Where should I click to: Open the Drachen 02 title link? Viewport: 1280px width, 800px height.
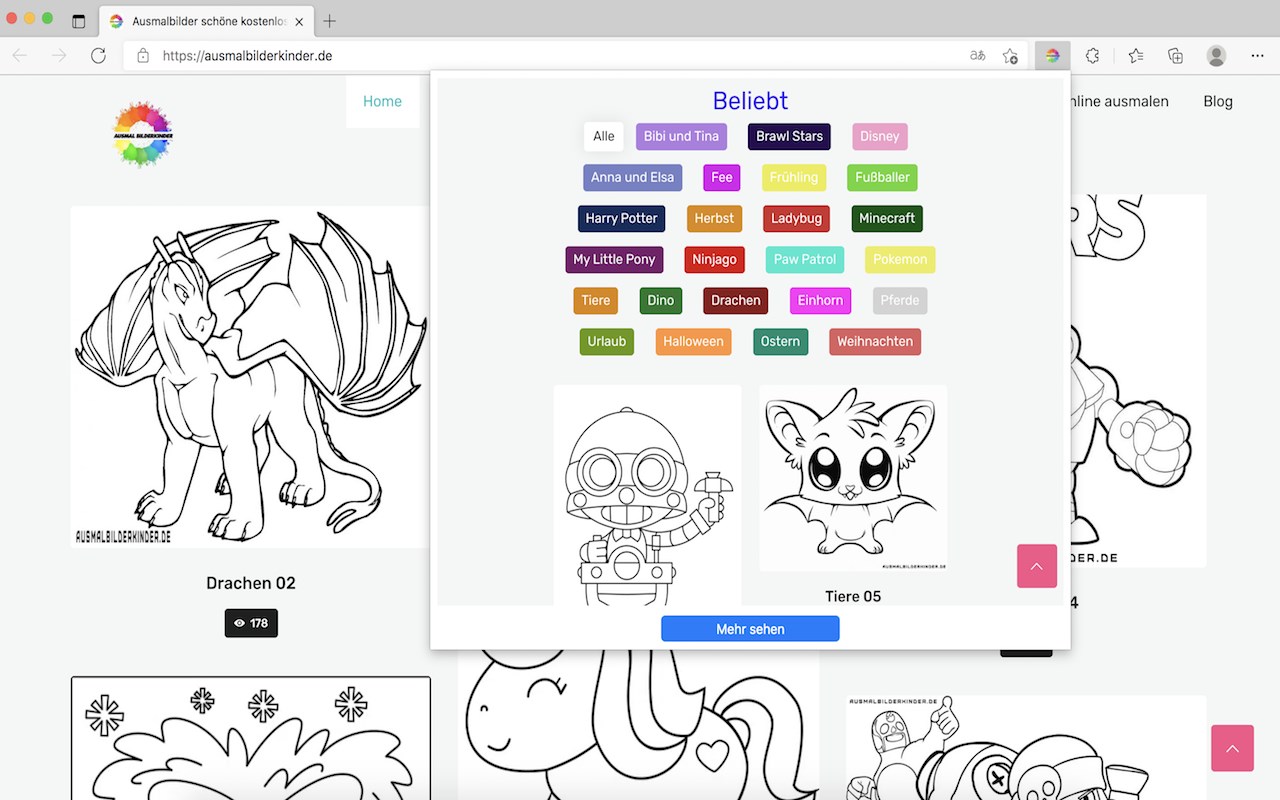[x=251, y=583]
